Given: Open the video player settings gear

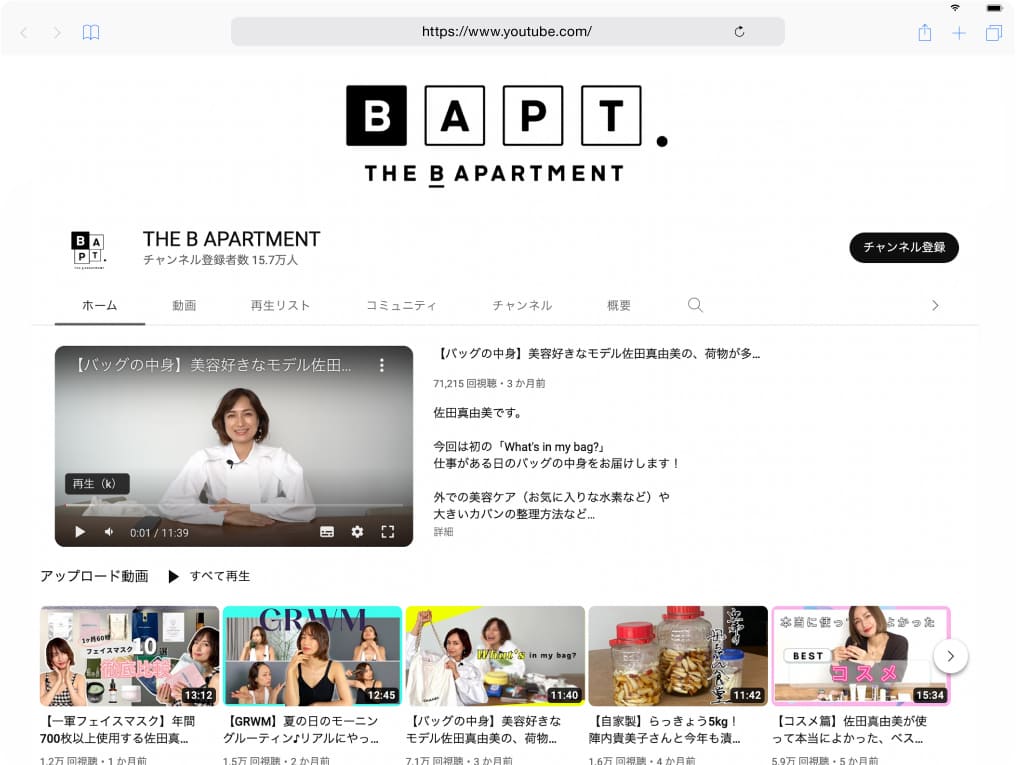Looking at the screenshot, I should [x=357, y=532].
